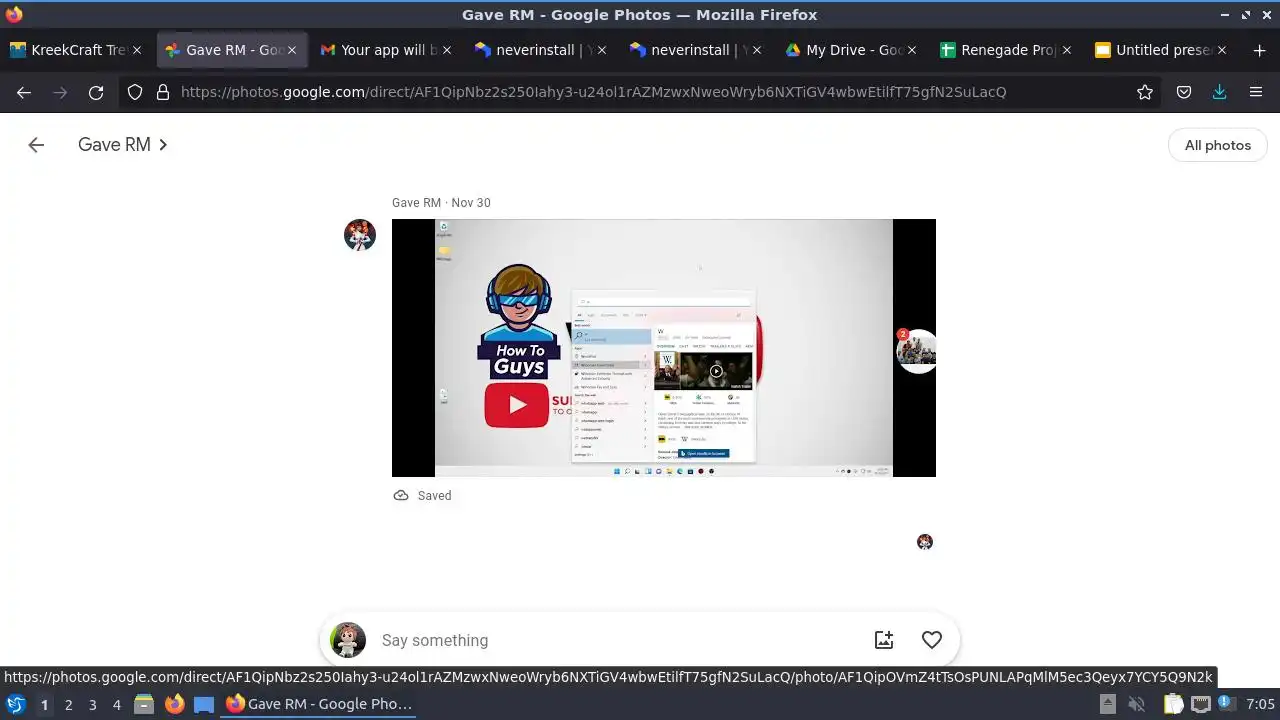The image size is (1280, 720).
Task: Click the Saved cloud icon
Action: 401,495
